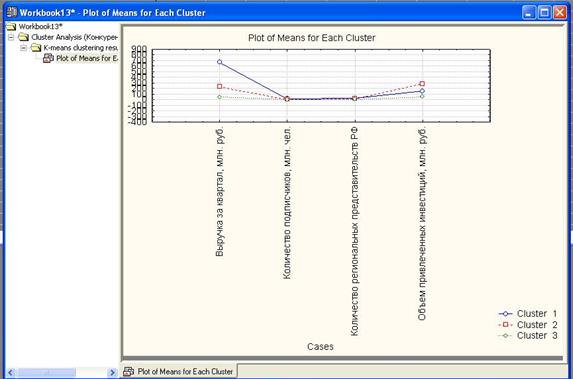The height and width of the screenshot is (379, 573).
Task: Select the K-means clustering results tree item
Action: (80, 48)
